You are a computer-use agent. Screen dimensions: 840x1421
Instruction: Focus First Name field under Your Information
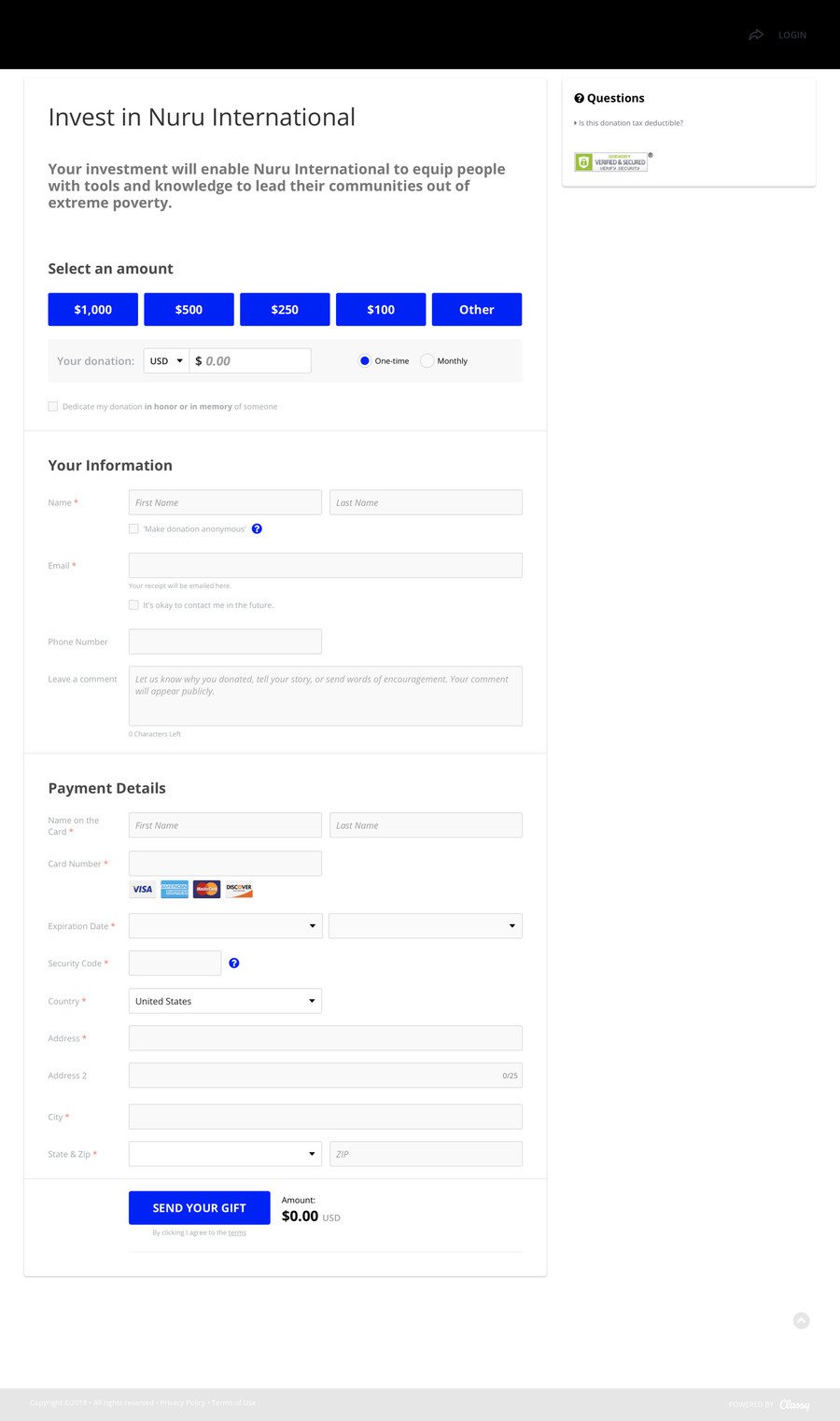click(225, 502)
